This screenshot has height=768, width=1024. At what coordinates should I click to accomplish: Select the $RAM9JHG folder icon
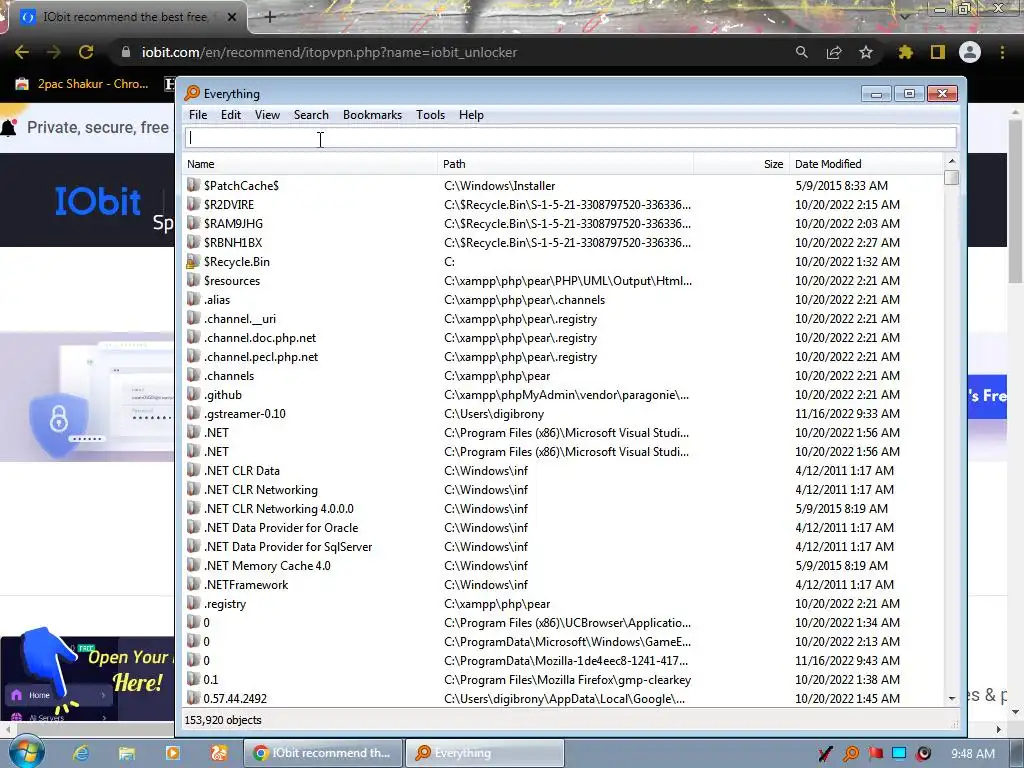(193, 223)
